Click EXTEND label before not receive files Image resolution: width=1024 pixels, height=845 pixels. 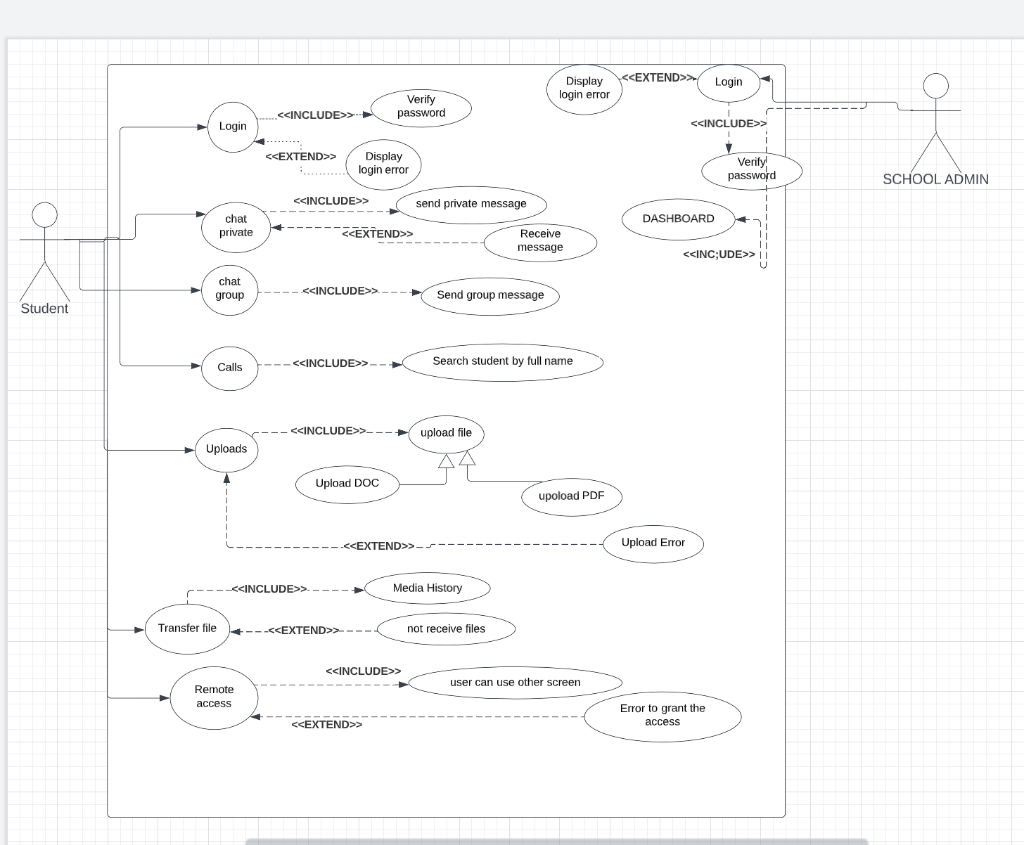tap(304, 631)
